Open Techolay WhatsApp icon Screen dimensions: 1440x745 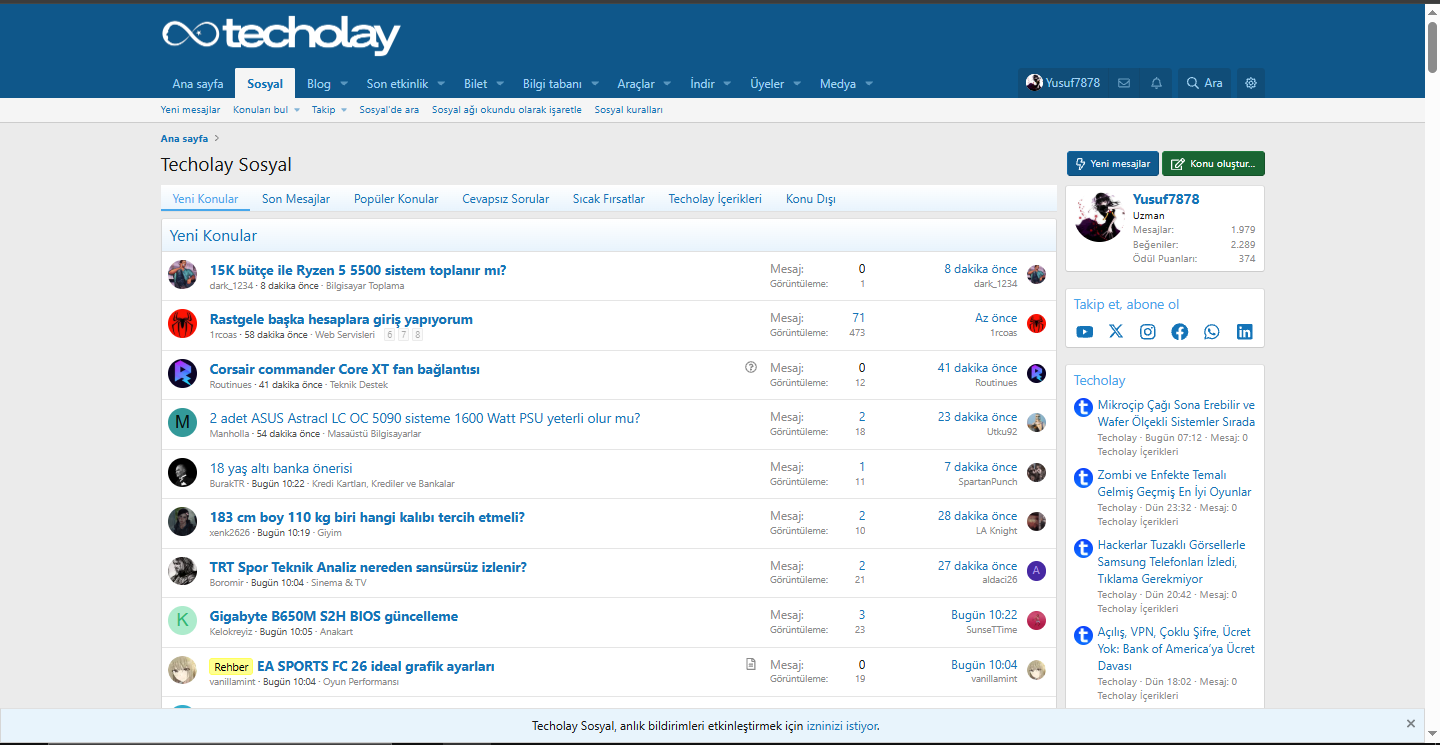[x=1212, y=332]
